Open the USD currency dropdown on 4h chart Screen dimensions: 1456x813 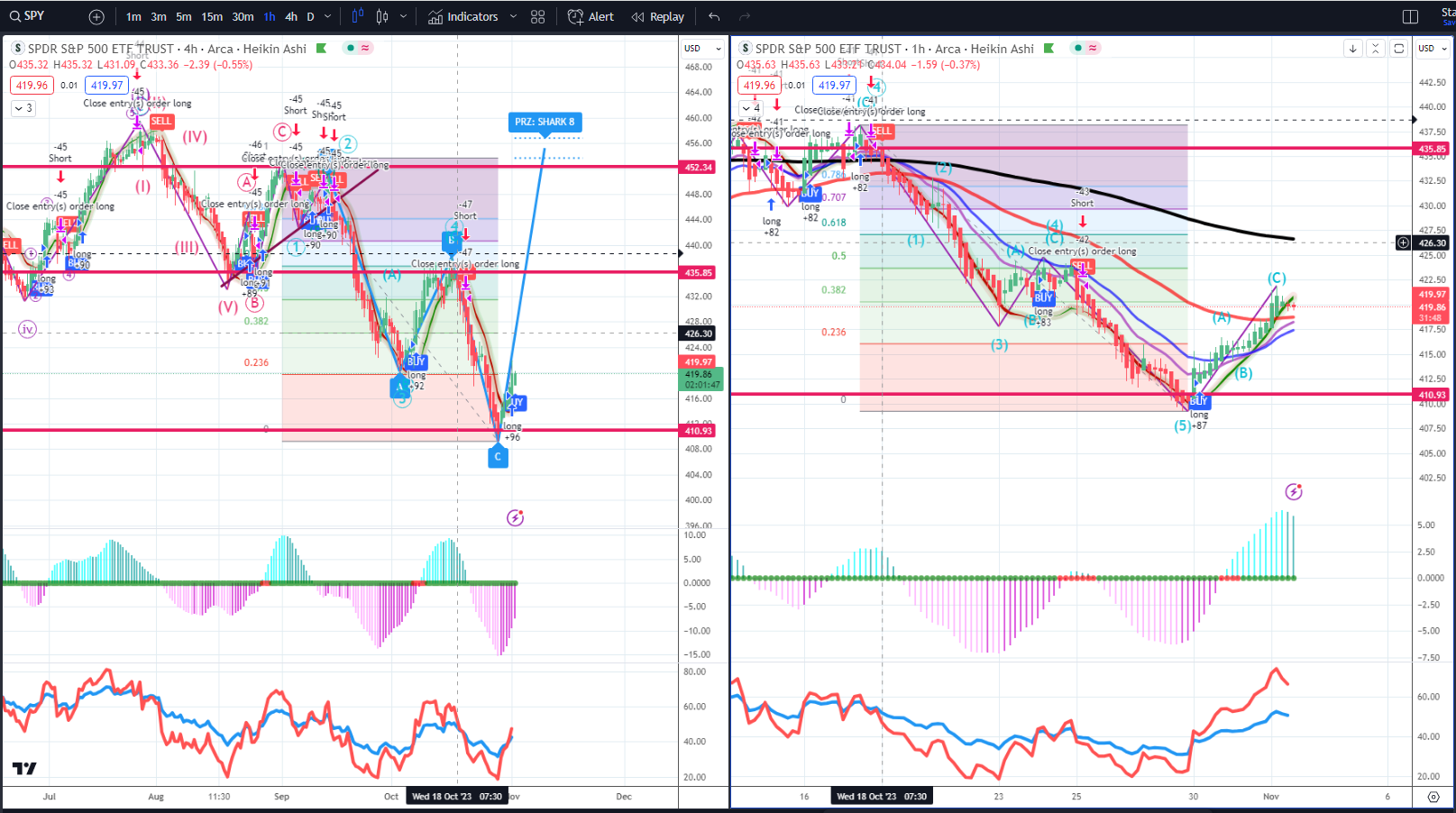(x=702, y=49)
